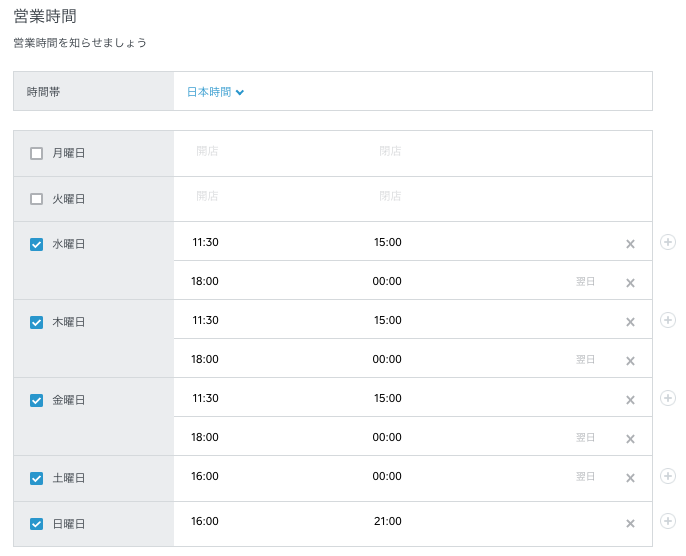Viewport: 686px width, 556px height.
Task: Remove Sunday 16:00–21:00 time slot
Action: pyautogui.click(x=630, y=523)
